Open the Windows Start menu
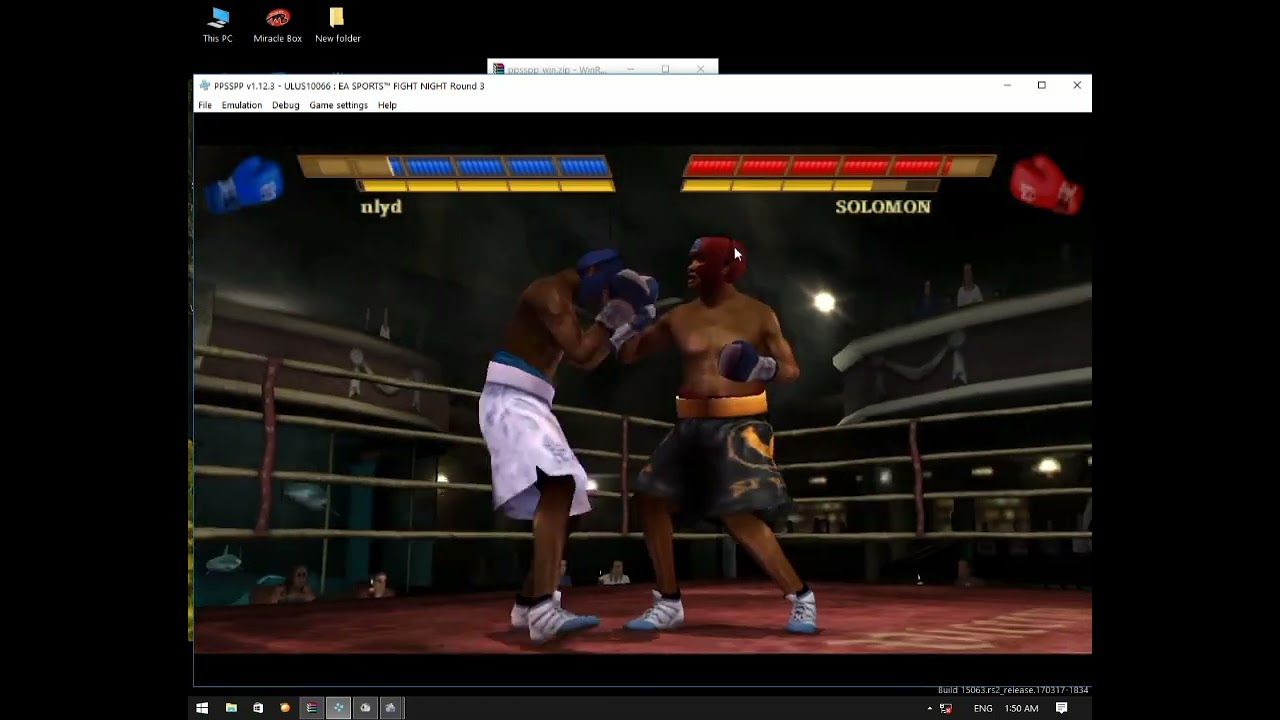Viewport: 1280px width, 720px height. 202,708
